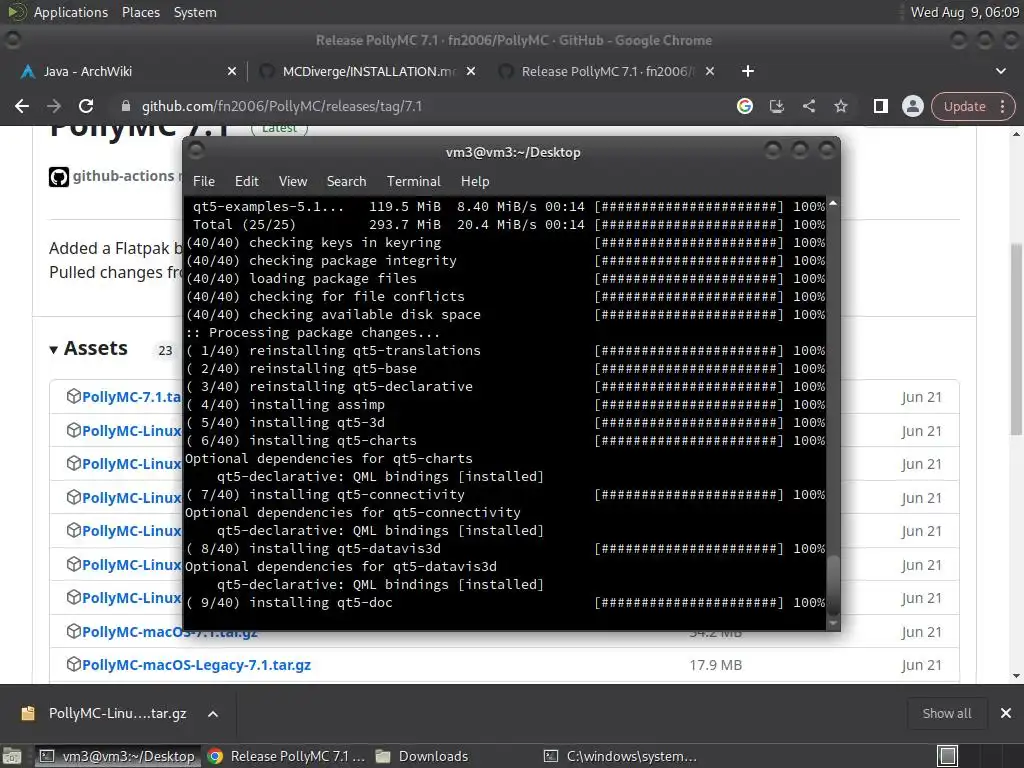The image size is (1024, 768).
Task: Expand download item options chevron
Action: (213, 714)
